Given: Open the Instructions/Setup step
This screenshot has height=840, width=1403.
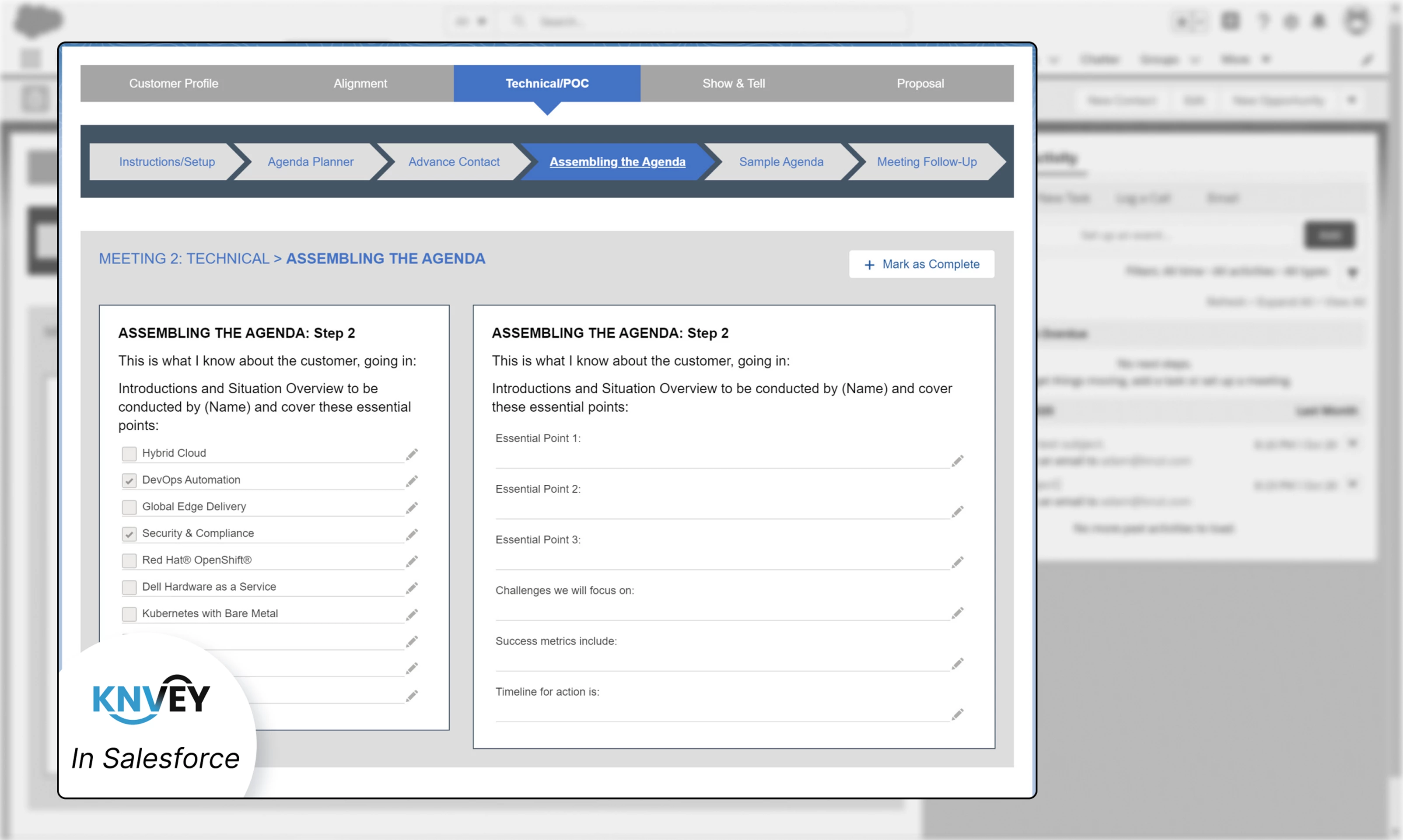Looking at the screenshot, I should click(167, 162).
